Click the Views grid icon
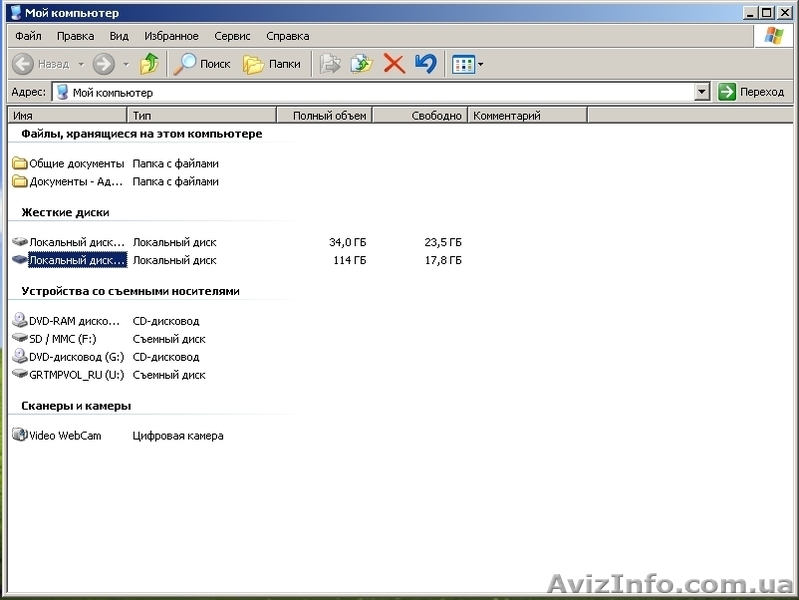Screen dimensions: 799x600 tap(463, 65)
